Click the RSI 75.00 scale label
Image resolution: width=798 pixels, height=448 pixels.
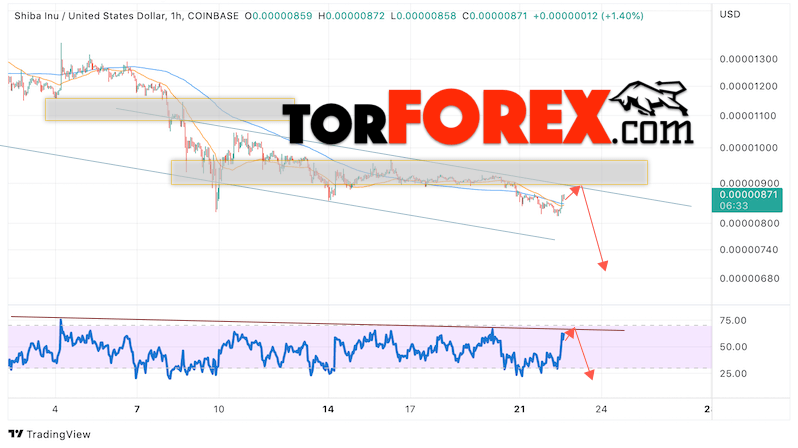point(733,320)
